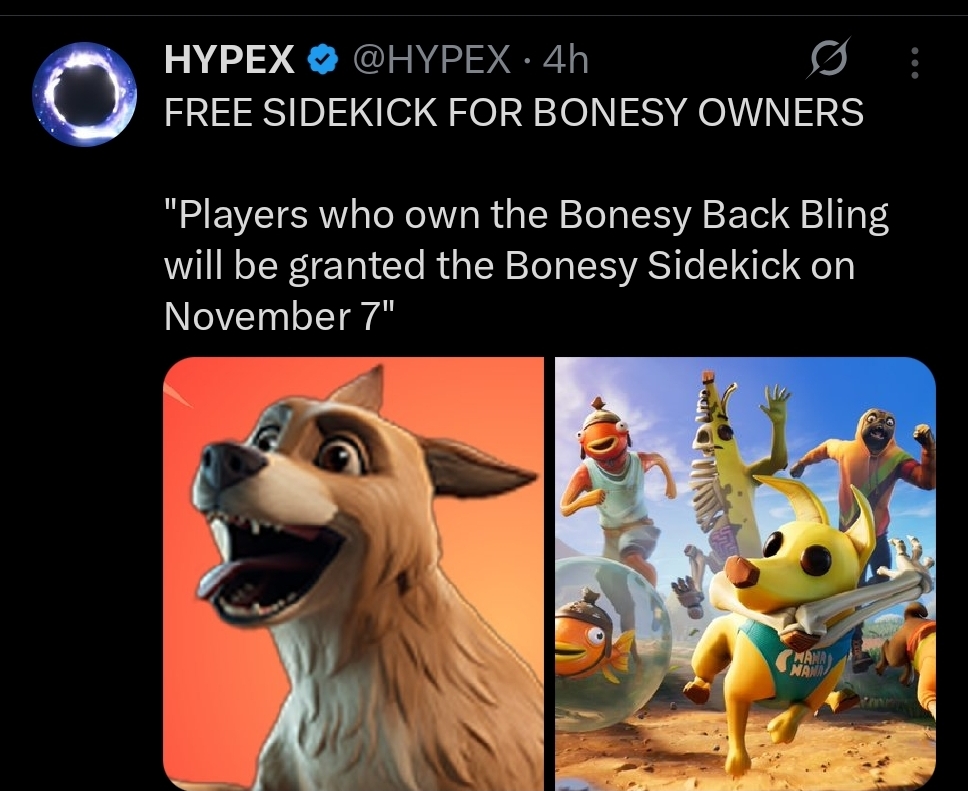Open the Grok slashed-circle icon
Image resolution: width=968 pixels, height=791 pixels.
click(x=828, y=59)
